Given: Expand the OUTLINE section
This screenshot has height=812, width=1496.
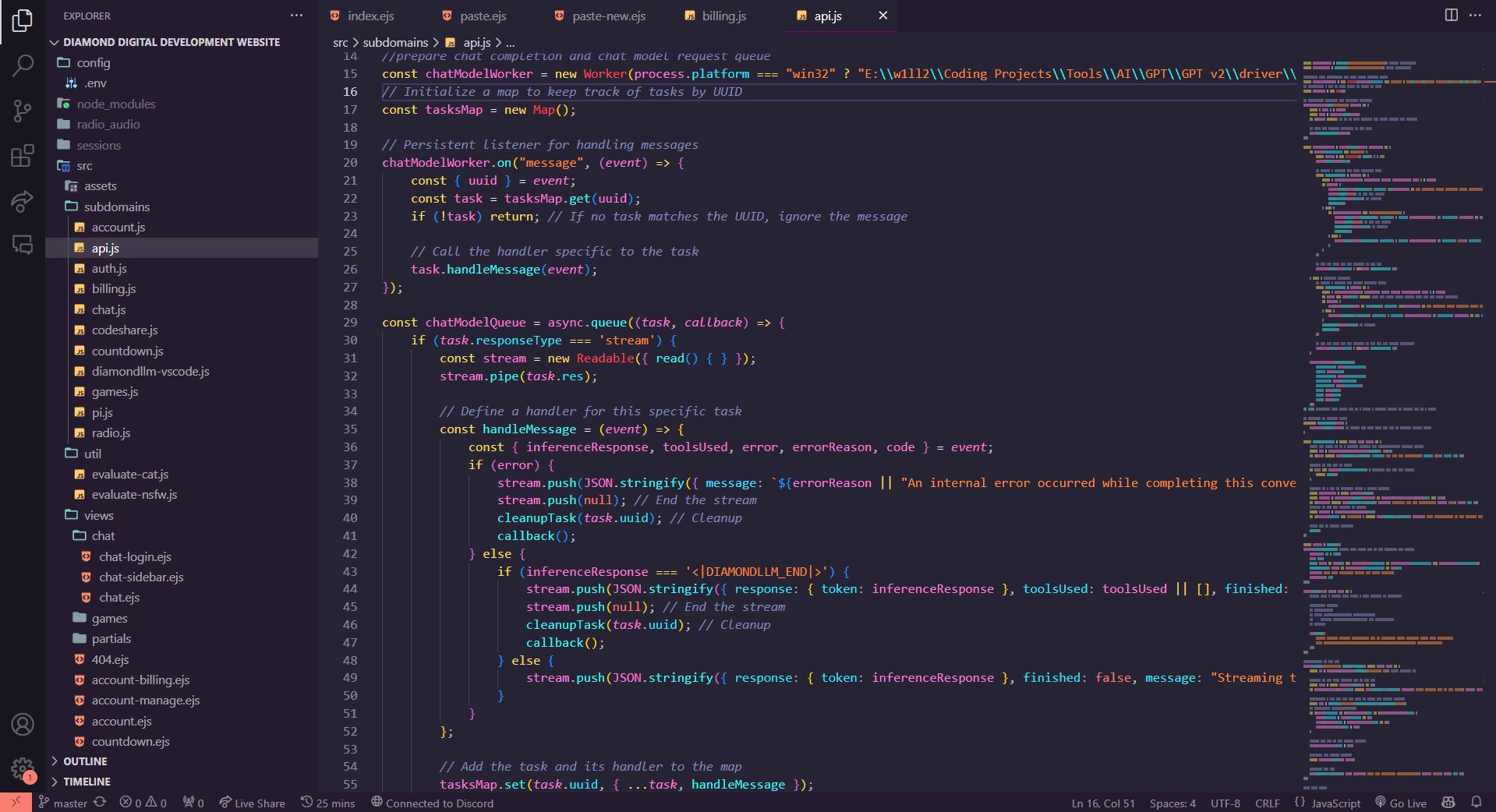Looking at the screenshot, I should [x=85, y=761].
